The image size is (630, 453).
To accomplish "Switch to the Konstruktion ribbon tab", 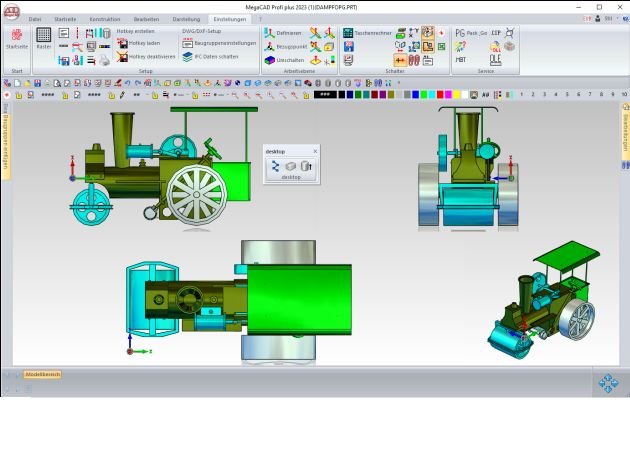I will (104, 18).
